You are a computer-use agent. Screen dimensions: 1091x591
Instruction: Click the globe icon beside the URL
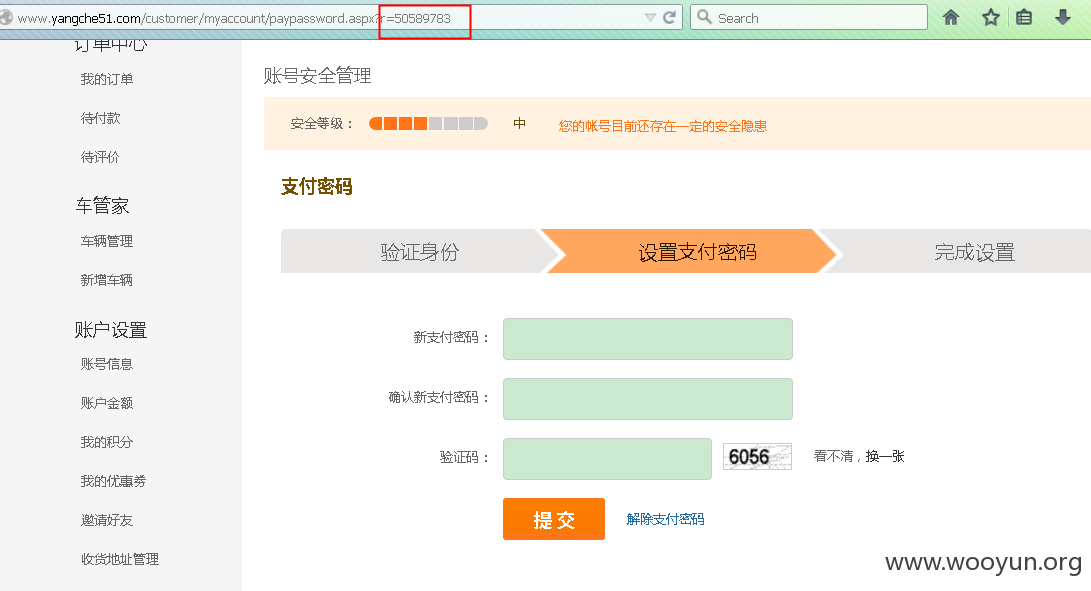[x=6, y=17]
